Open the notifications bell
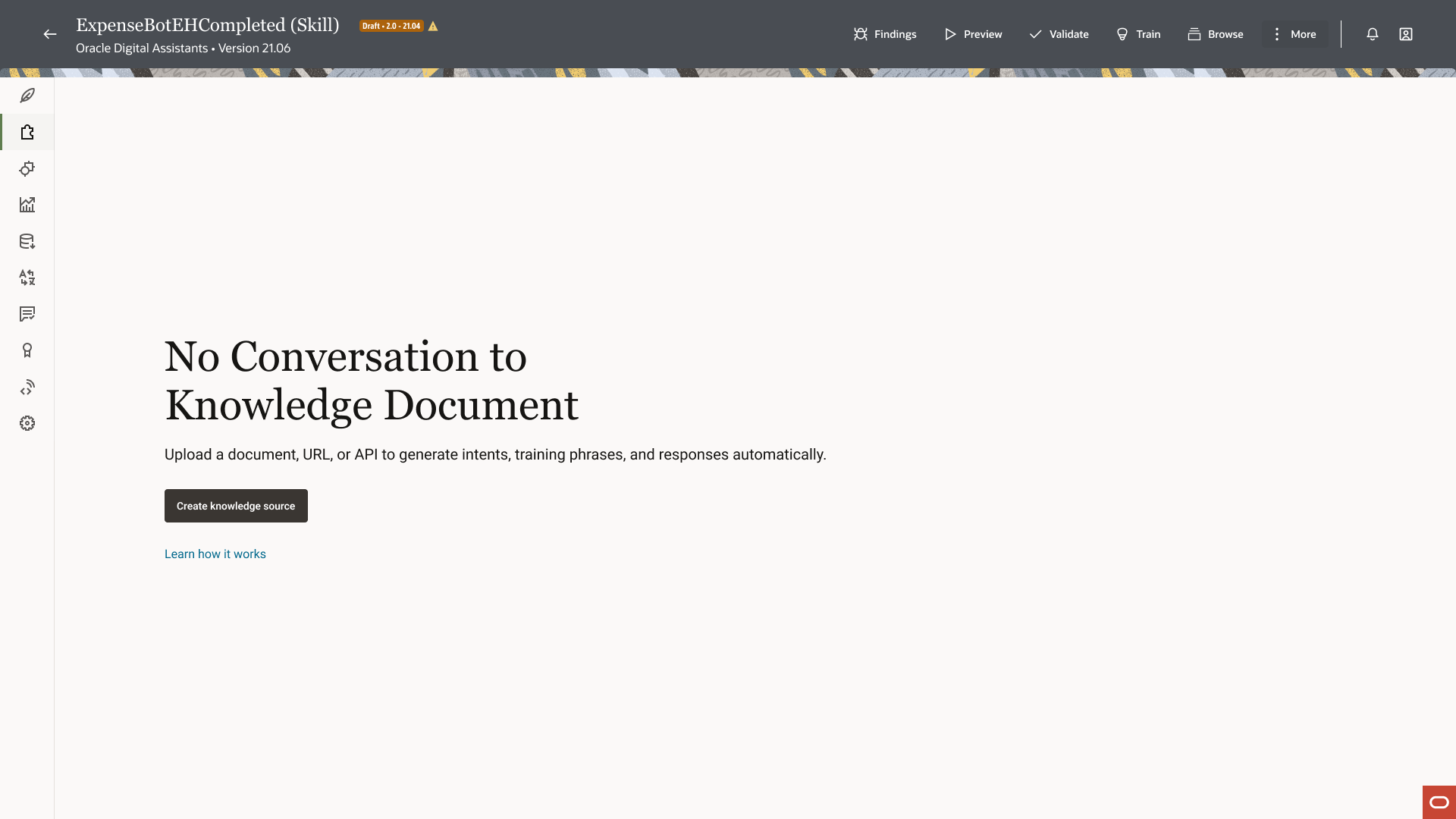The image size is (1456, 819). (x=1373, y=34)
